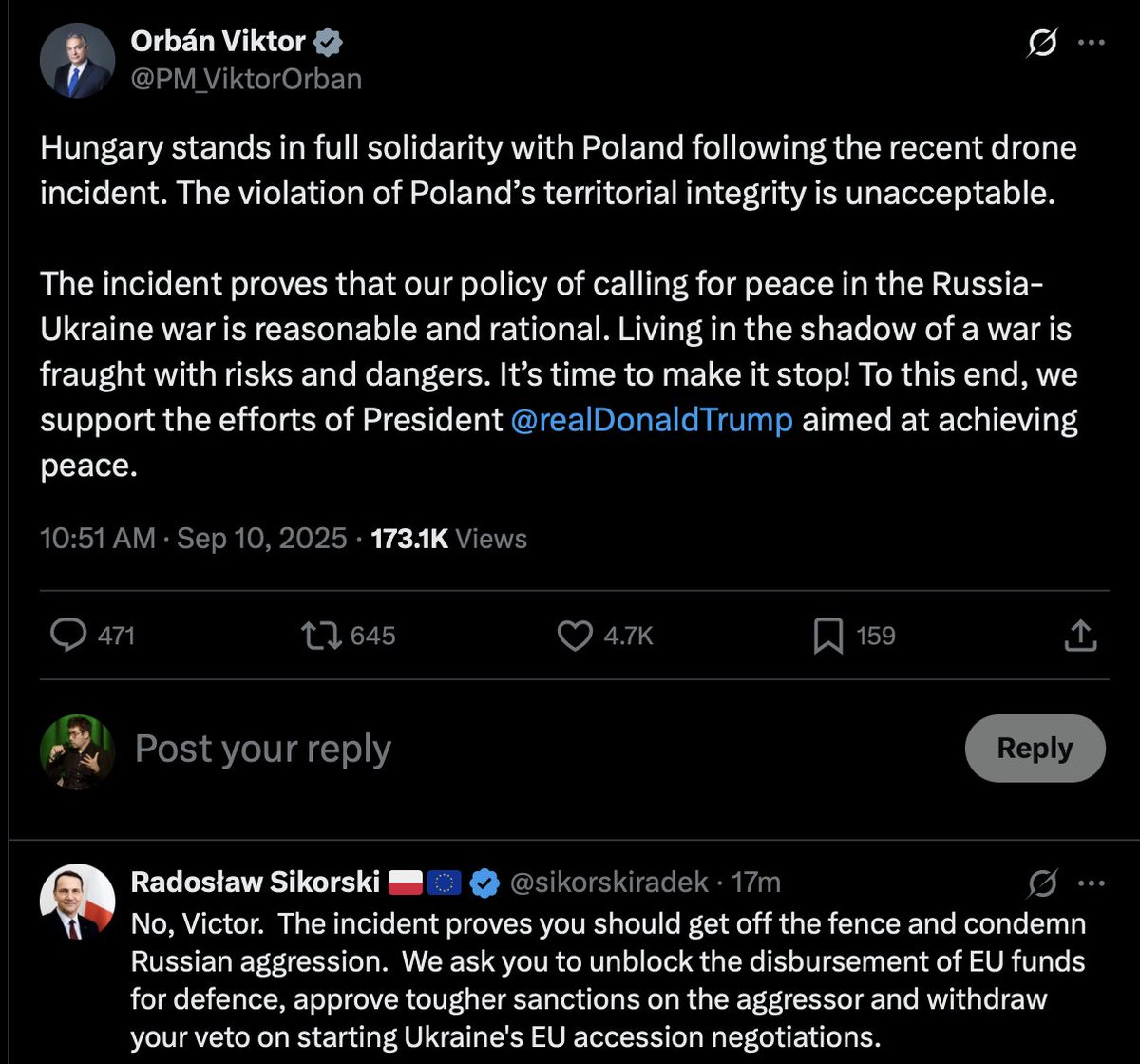Click the 17m timestamp on Sikorski's reply
Image resolution: width=1140 pixels, height=1064 pixels.
tap(756, 882)
